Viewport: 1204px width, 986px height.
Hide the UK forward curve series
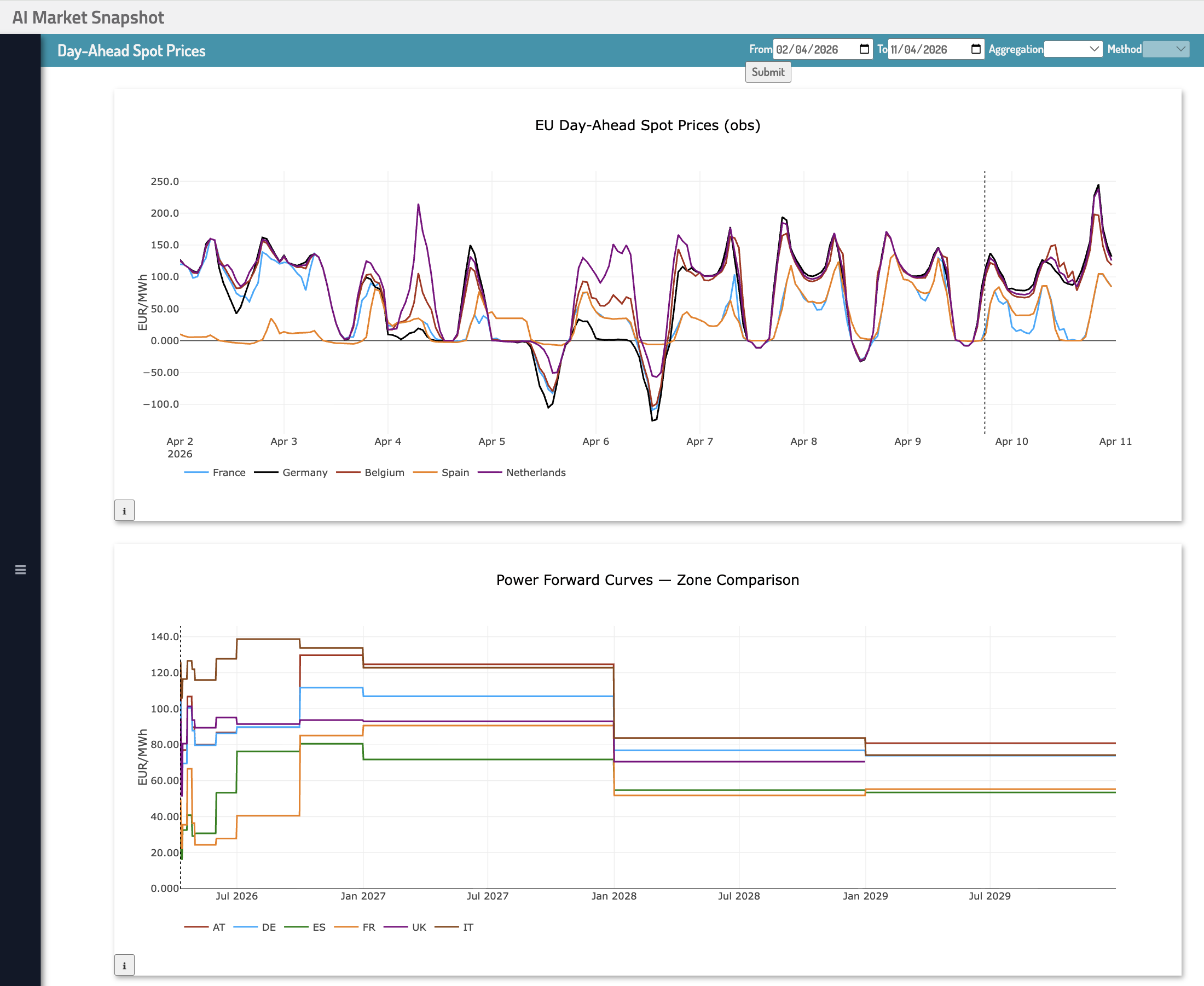coord(418,926)
